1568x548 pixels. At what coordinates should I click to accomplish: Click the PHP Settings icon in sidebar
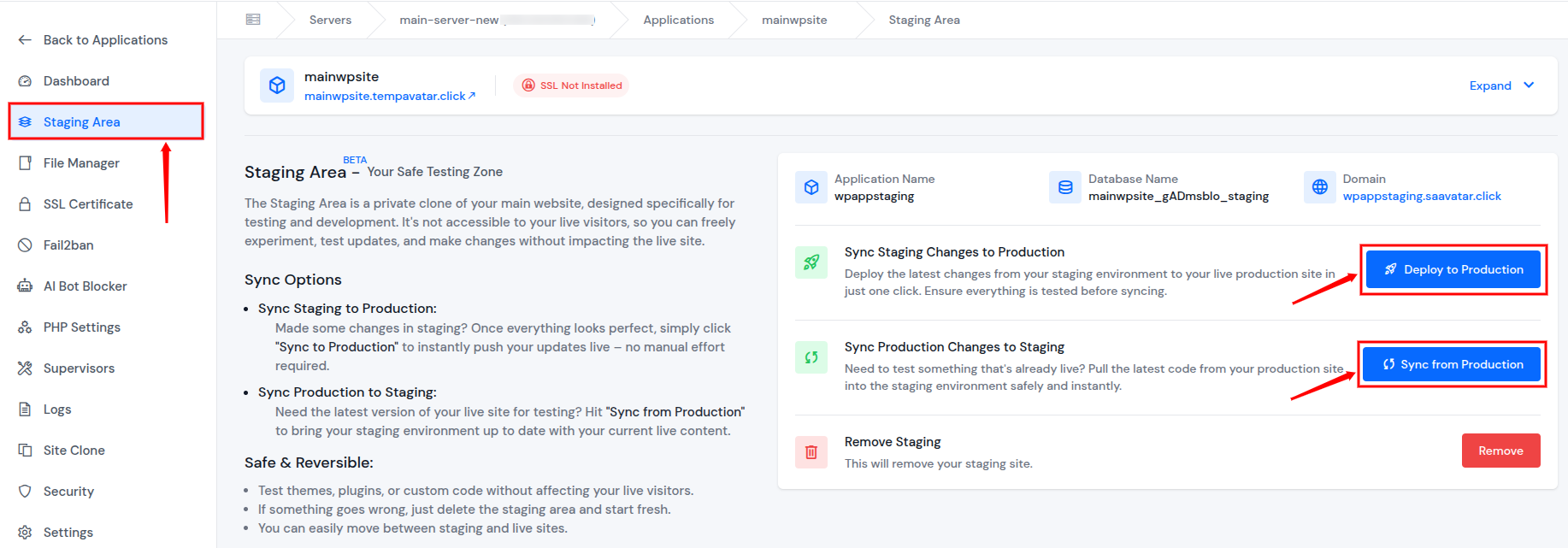click(25, 327)
